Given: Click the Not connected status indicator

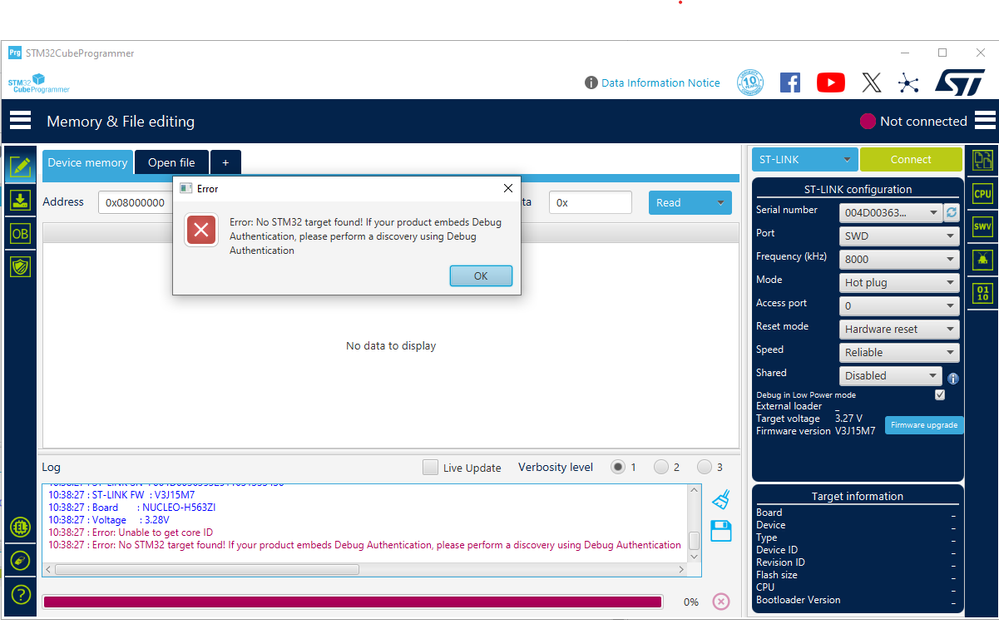Looking at the screenshot, I should click(x=913, y=121).
